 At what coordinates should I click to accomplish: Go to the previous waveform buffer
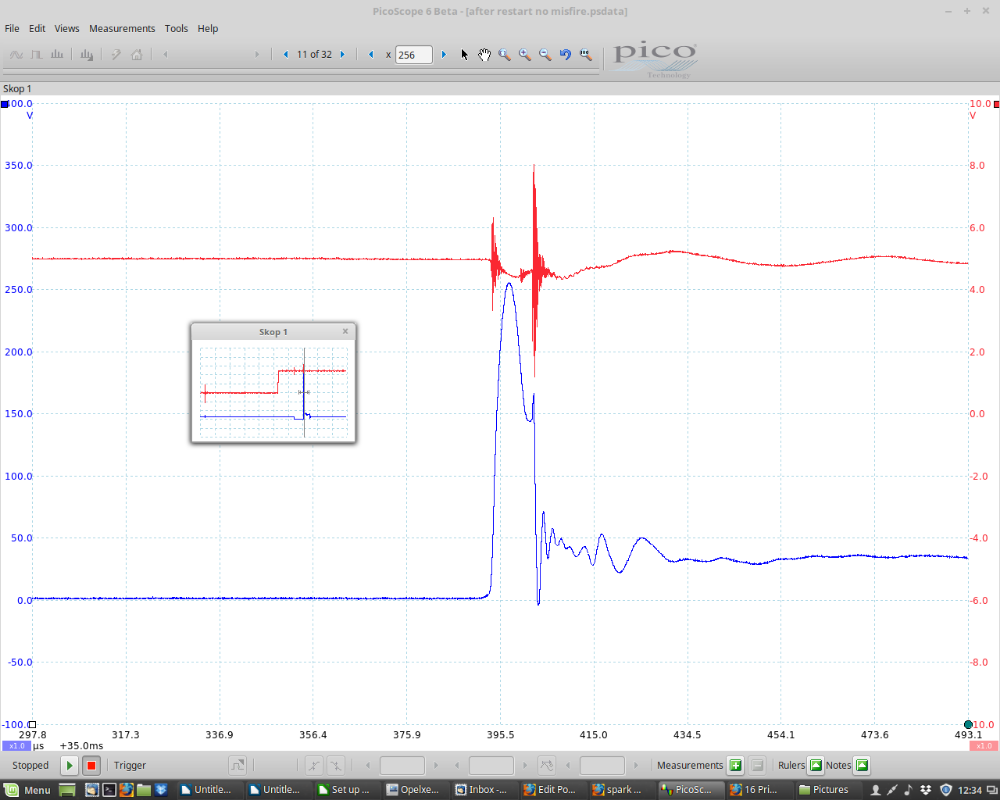click(x=286, y=55)
